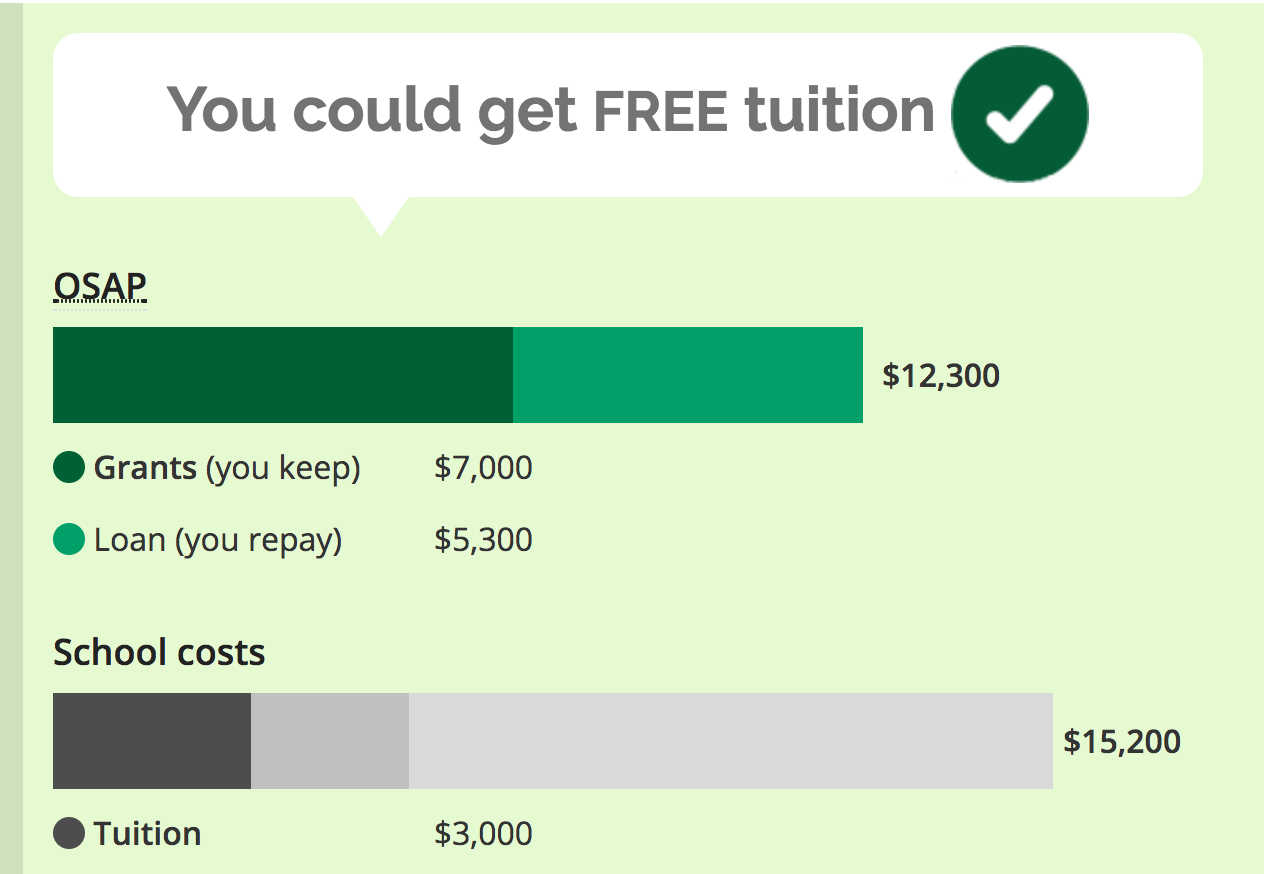The width and height of the screenshot is (1264, 874).
Task: Click the $12,300 OSAP total
Action: 941,376
